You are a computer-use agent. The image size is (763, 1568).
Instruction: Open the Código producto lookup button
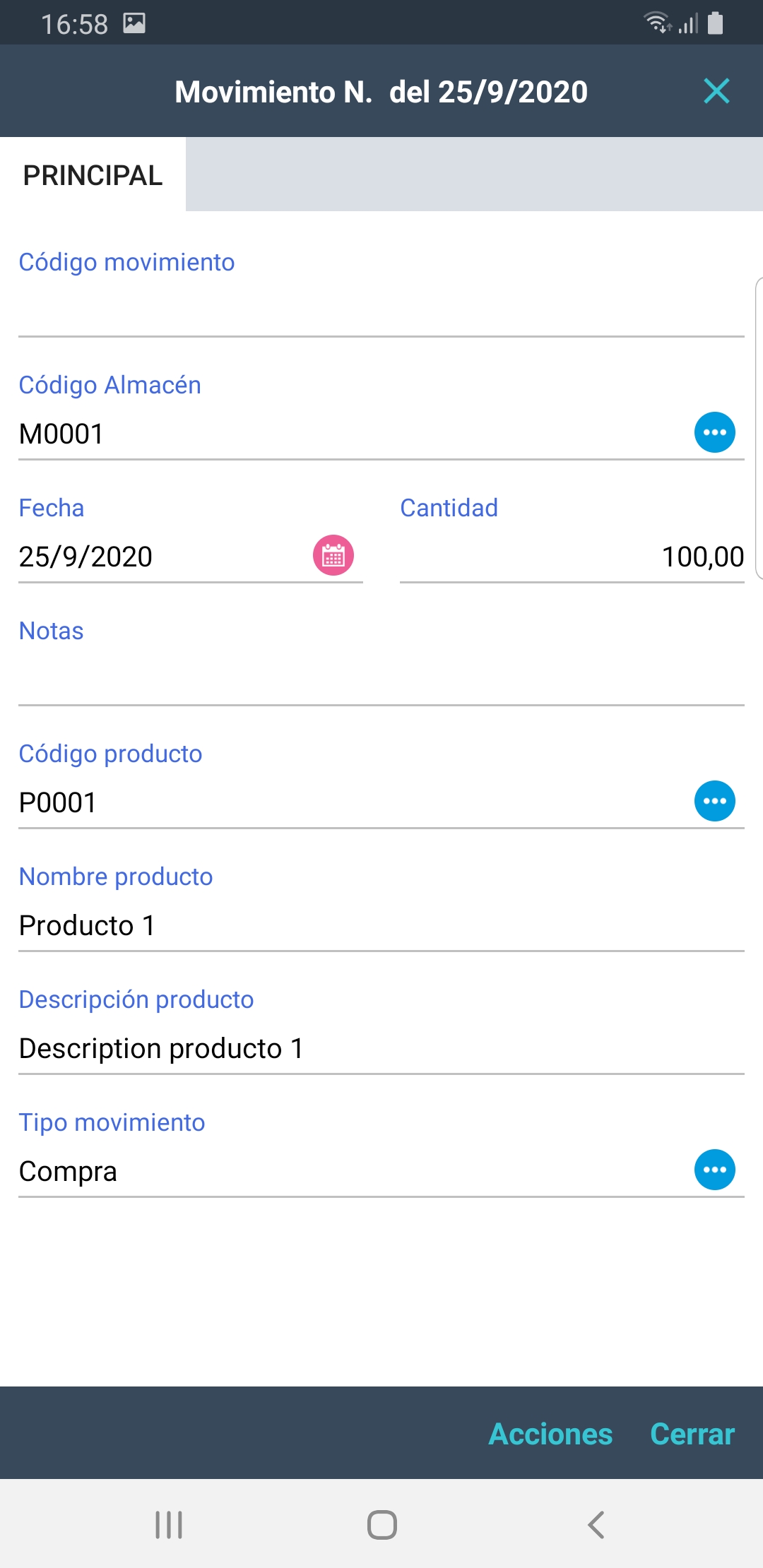(x=714, y=801)
